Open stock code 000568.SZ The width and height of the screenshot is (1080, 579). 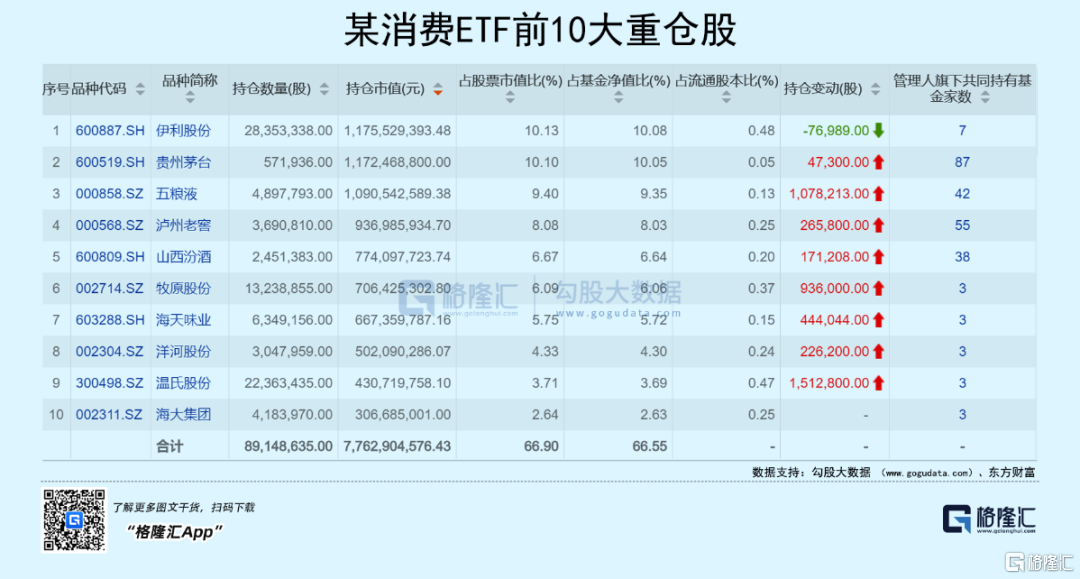(x=110, y=226)
